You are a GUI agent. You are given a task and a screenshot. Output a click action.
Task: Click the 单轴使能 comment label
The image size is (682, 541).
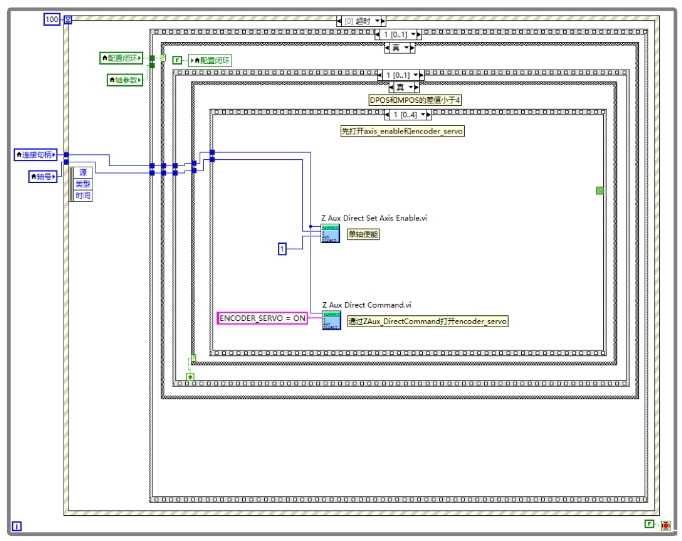click(363, 234)
